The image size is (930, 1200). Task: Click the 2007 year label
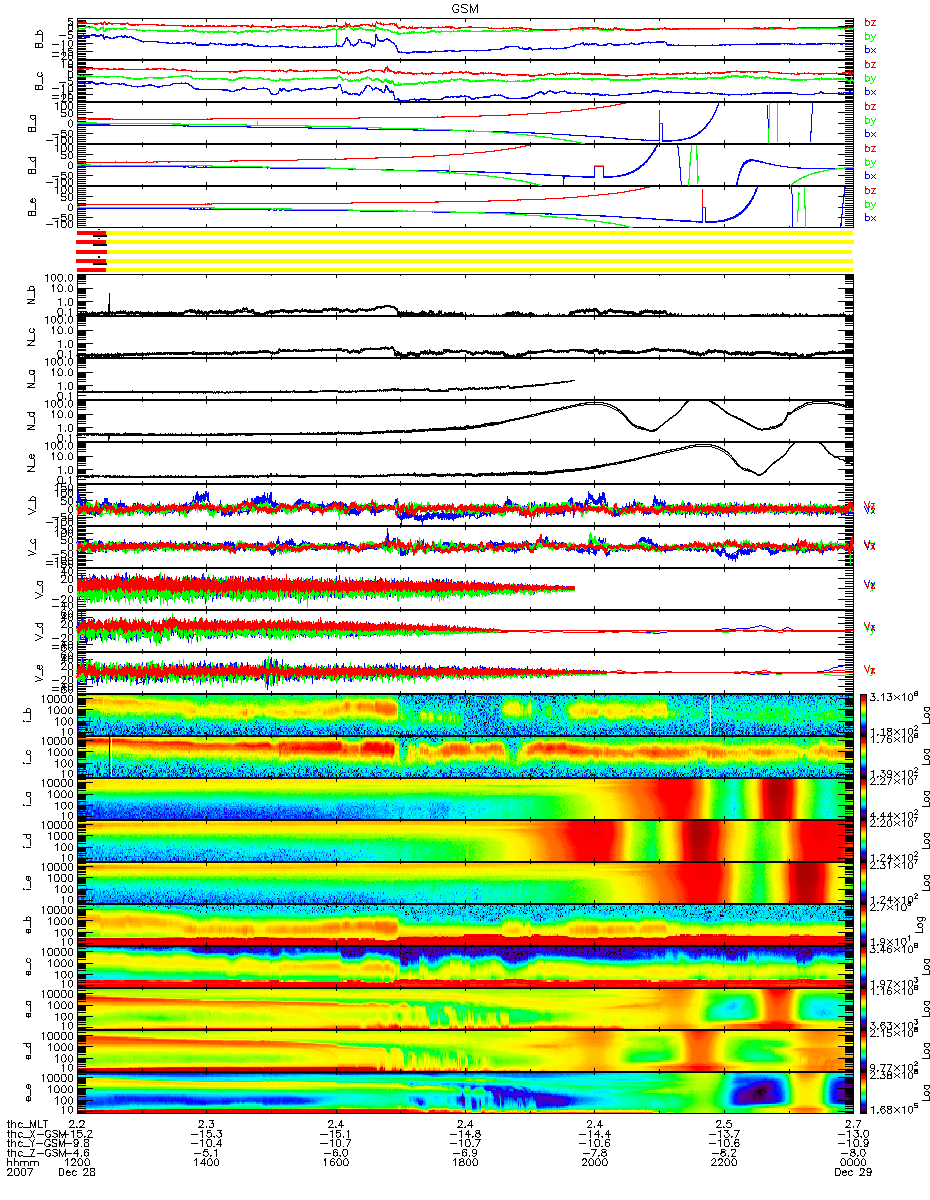[18, 1172]
